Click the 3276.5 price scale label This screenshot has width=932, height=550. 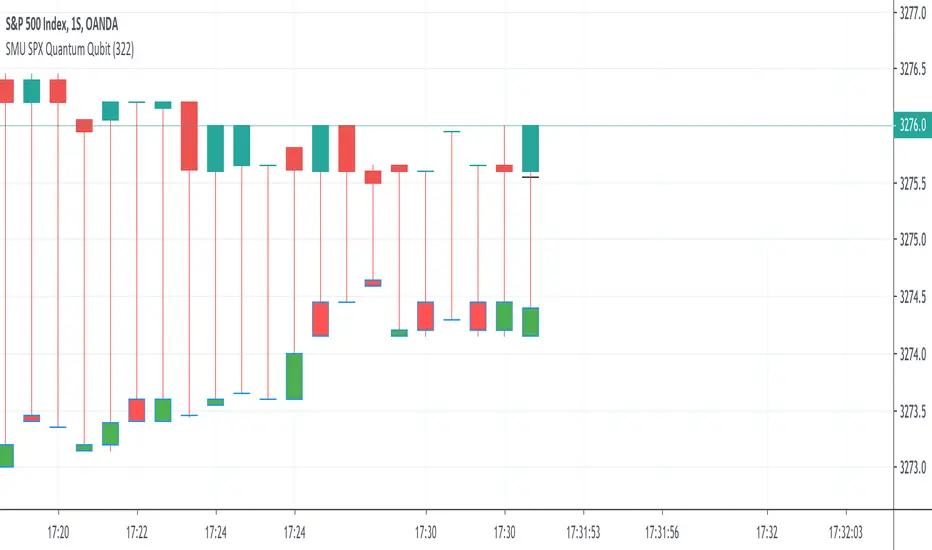[x=911, y=70]
